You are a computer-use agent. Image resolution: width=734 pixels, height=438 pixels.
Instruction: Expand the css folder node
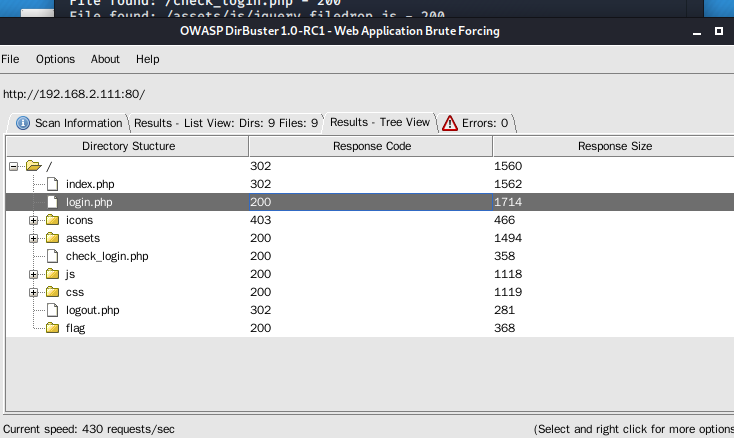coord(33,292)
